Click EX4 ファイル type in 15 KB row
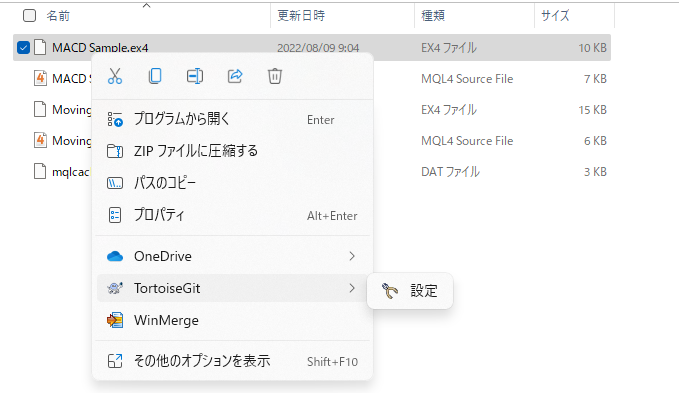 point(449,110)
